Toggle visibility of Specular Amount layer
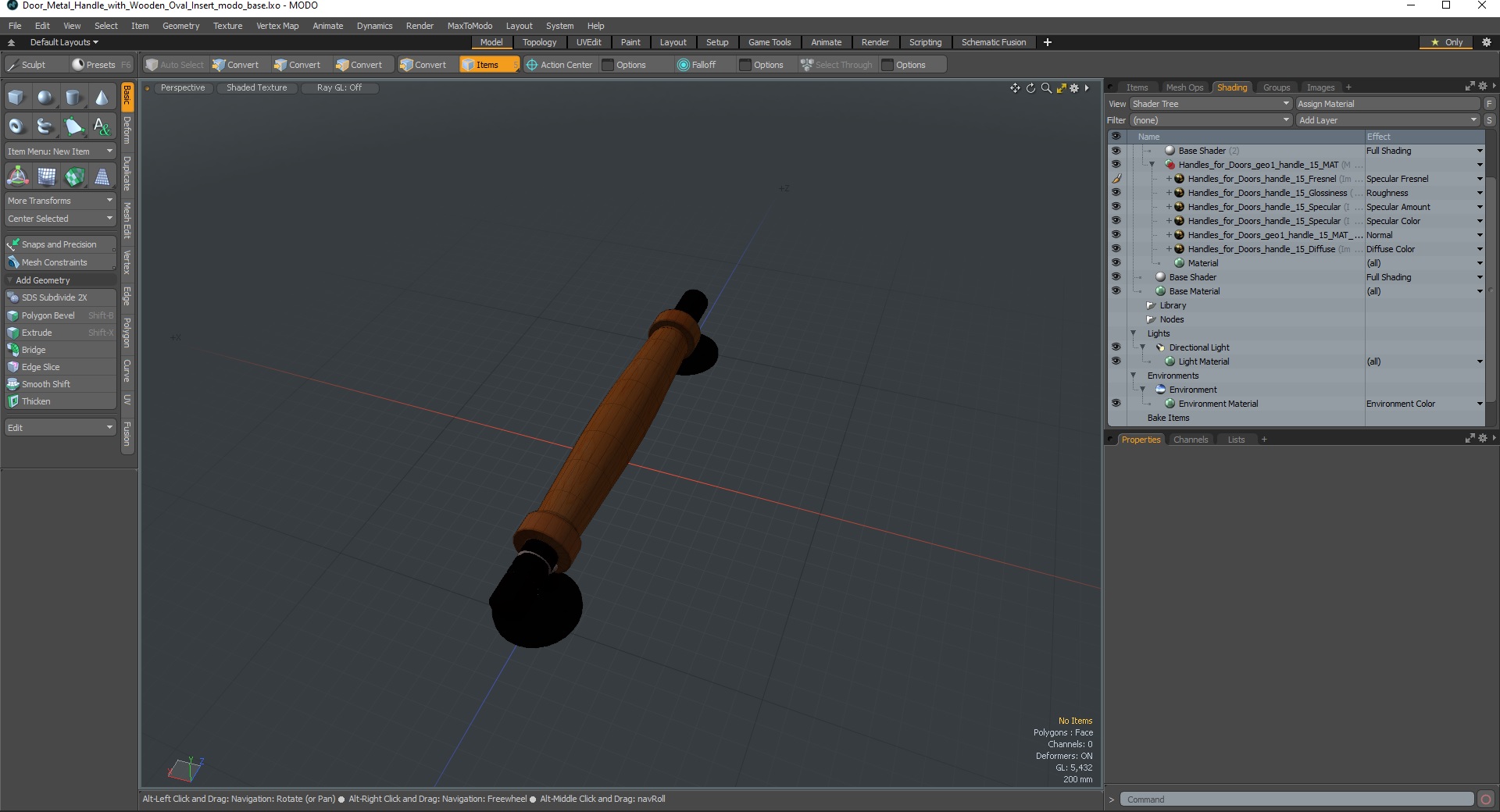The height and width of the screenshot is (812, 1500). (1116, 207)
